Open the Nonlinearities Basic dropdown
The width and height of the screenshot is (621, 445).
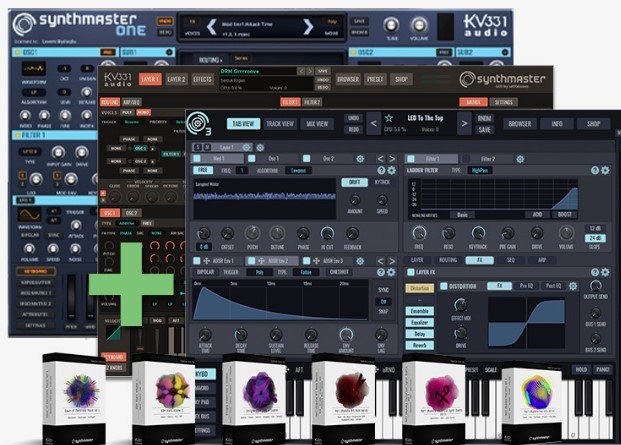click(462, 215)
